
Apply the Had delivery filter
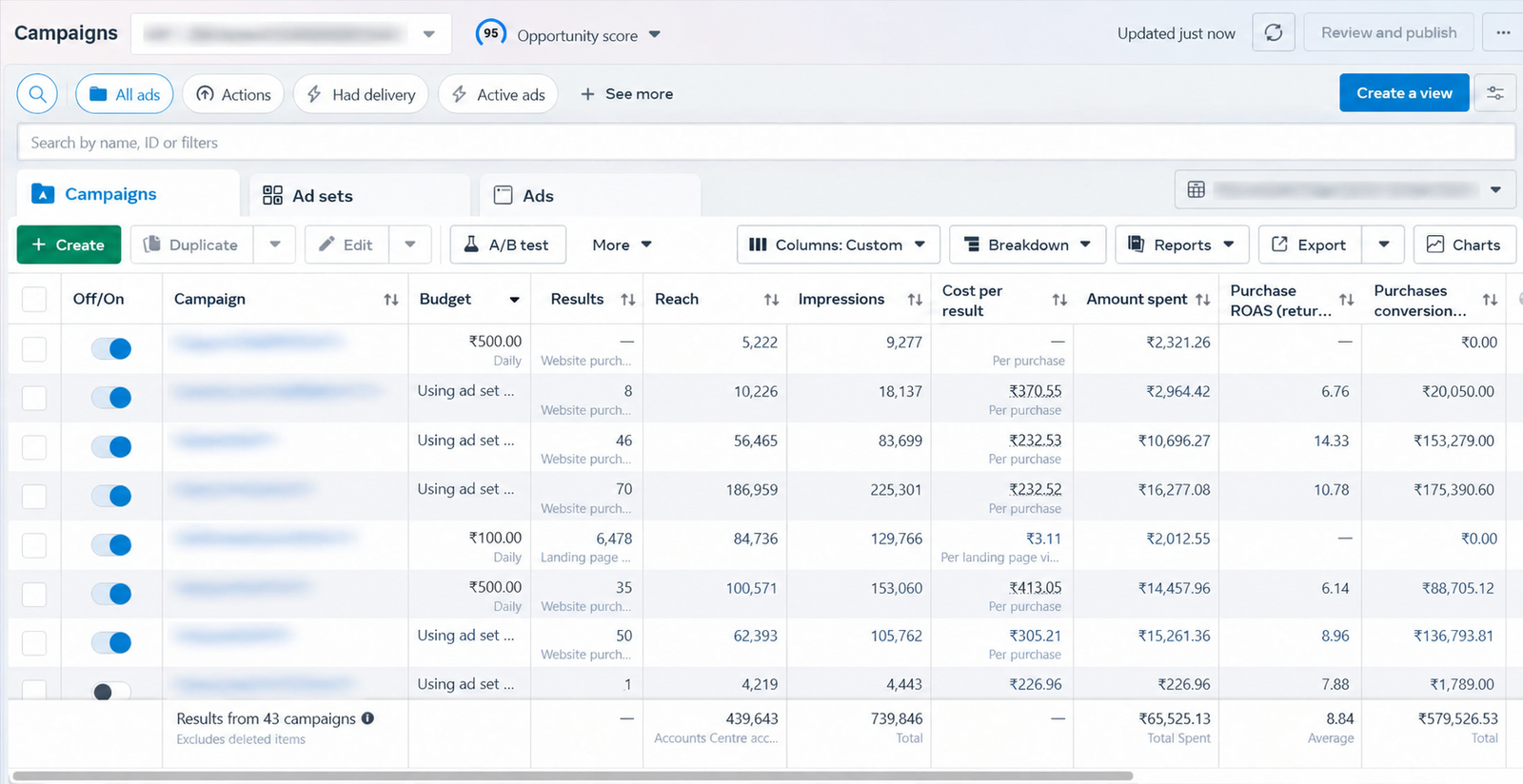(361, 94)
